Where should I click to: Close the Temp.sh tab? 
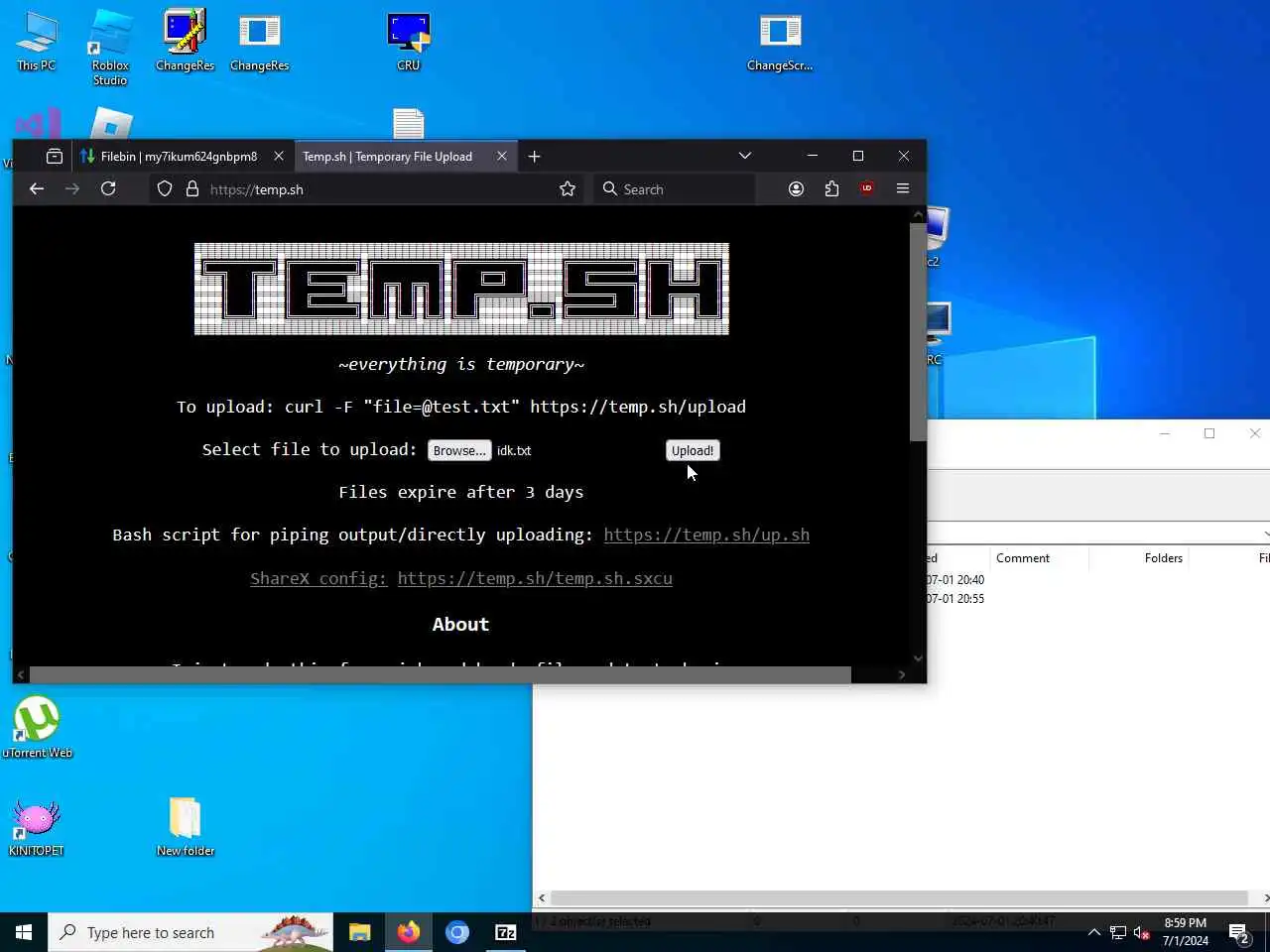pos(502,156)
